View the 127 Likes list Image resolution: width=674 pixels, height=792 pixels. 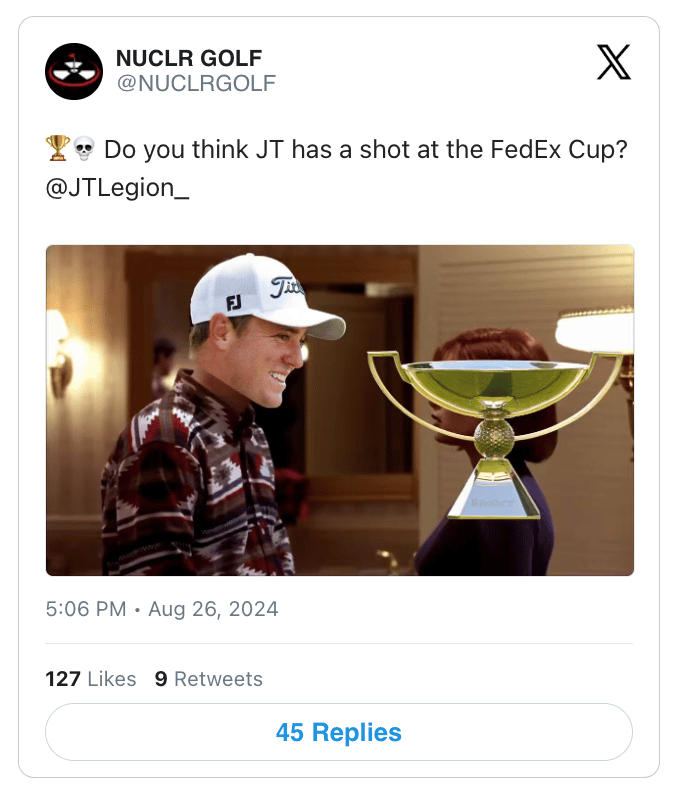click(91, 679)
